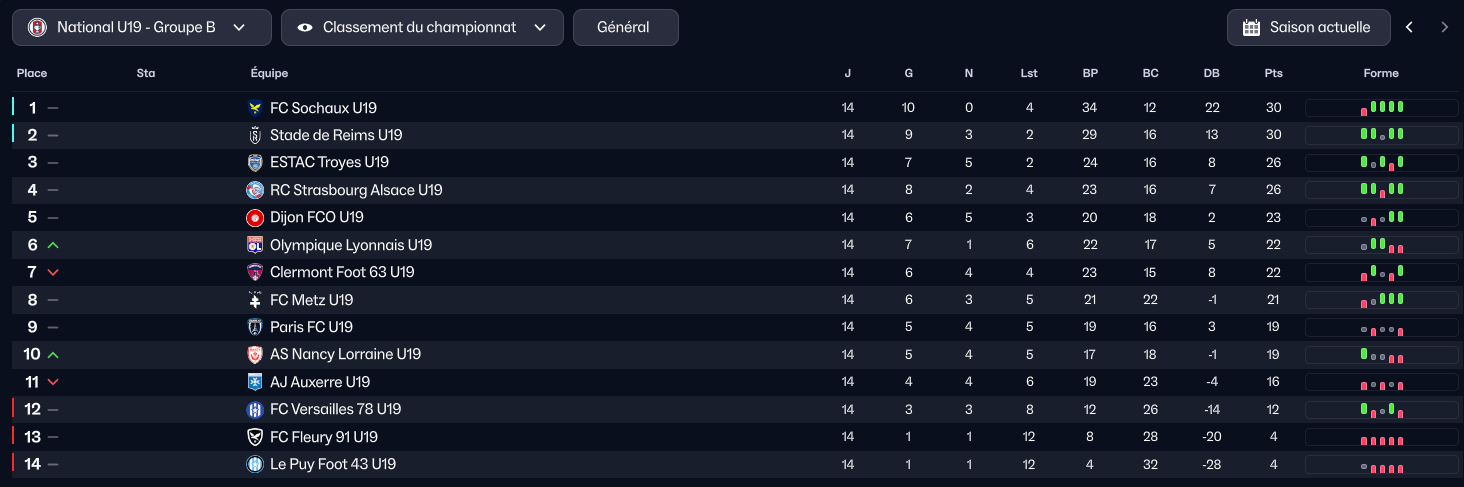This screenshot has height=487, width=1464.
Task: Sort the table by Équipe column header
Action: 269,73
